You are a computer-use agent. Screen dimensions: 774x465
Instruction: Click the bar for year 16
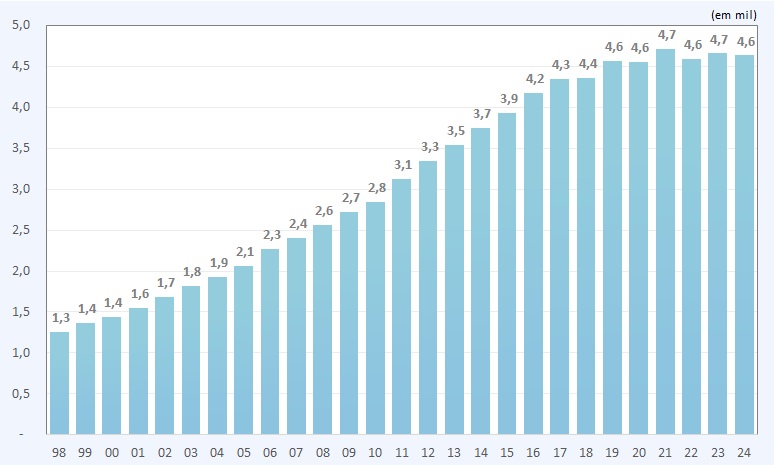533,264
